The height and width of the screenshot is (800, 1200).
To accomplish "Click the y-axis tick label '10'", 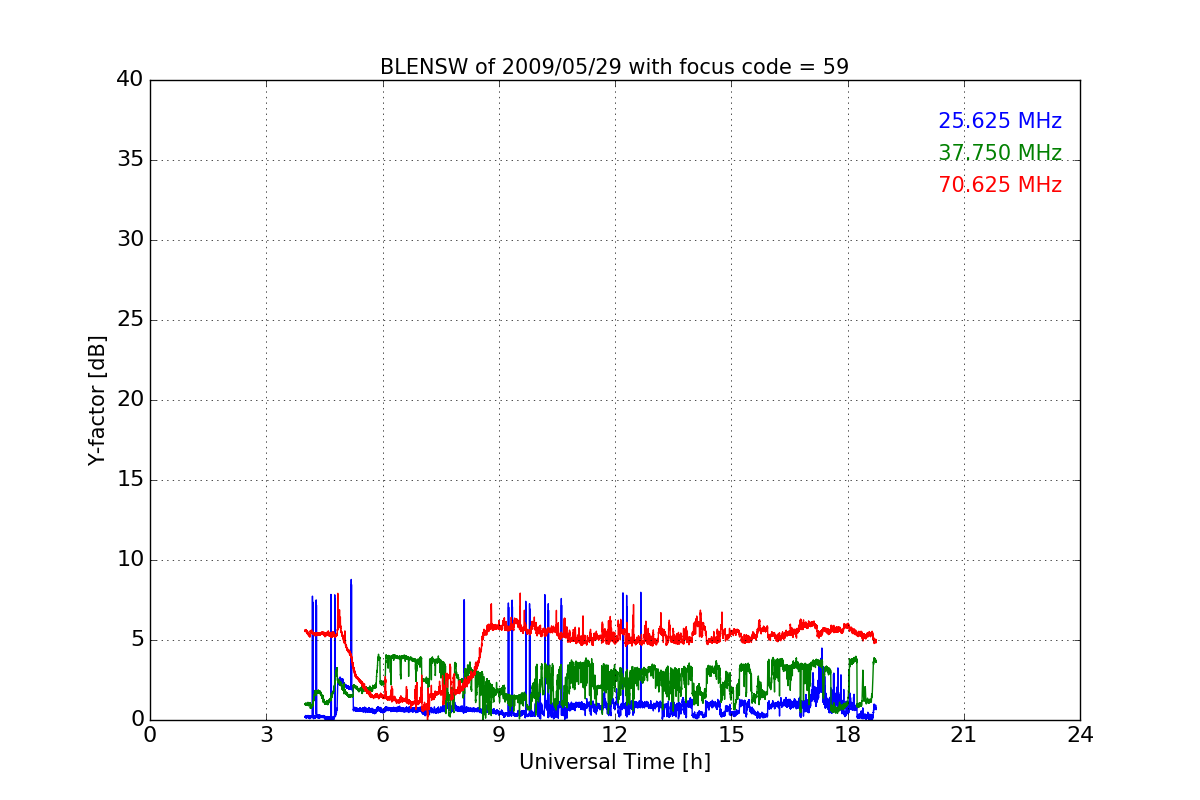I will [x=130, y=560].
